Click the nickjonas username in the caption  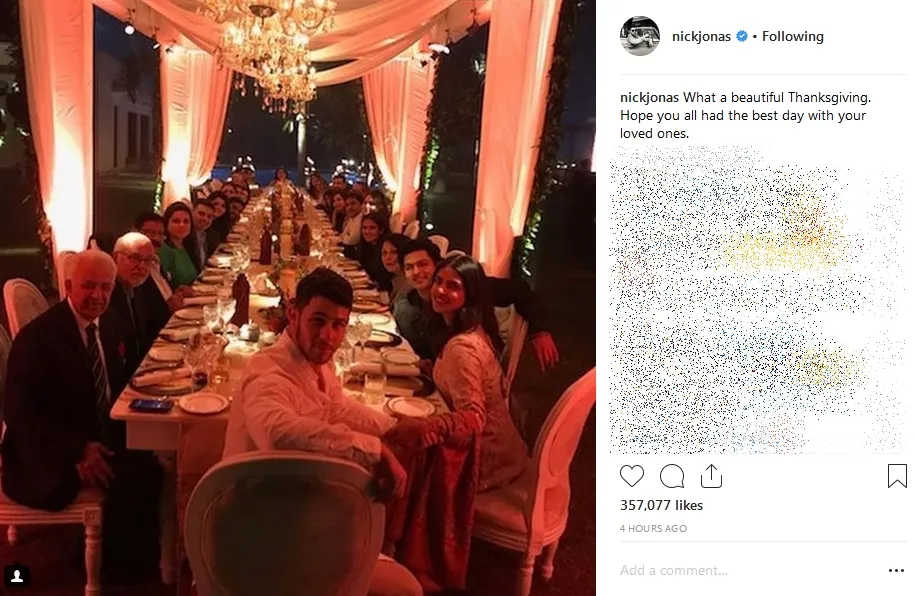(x=650, y=98)
